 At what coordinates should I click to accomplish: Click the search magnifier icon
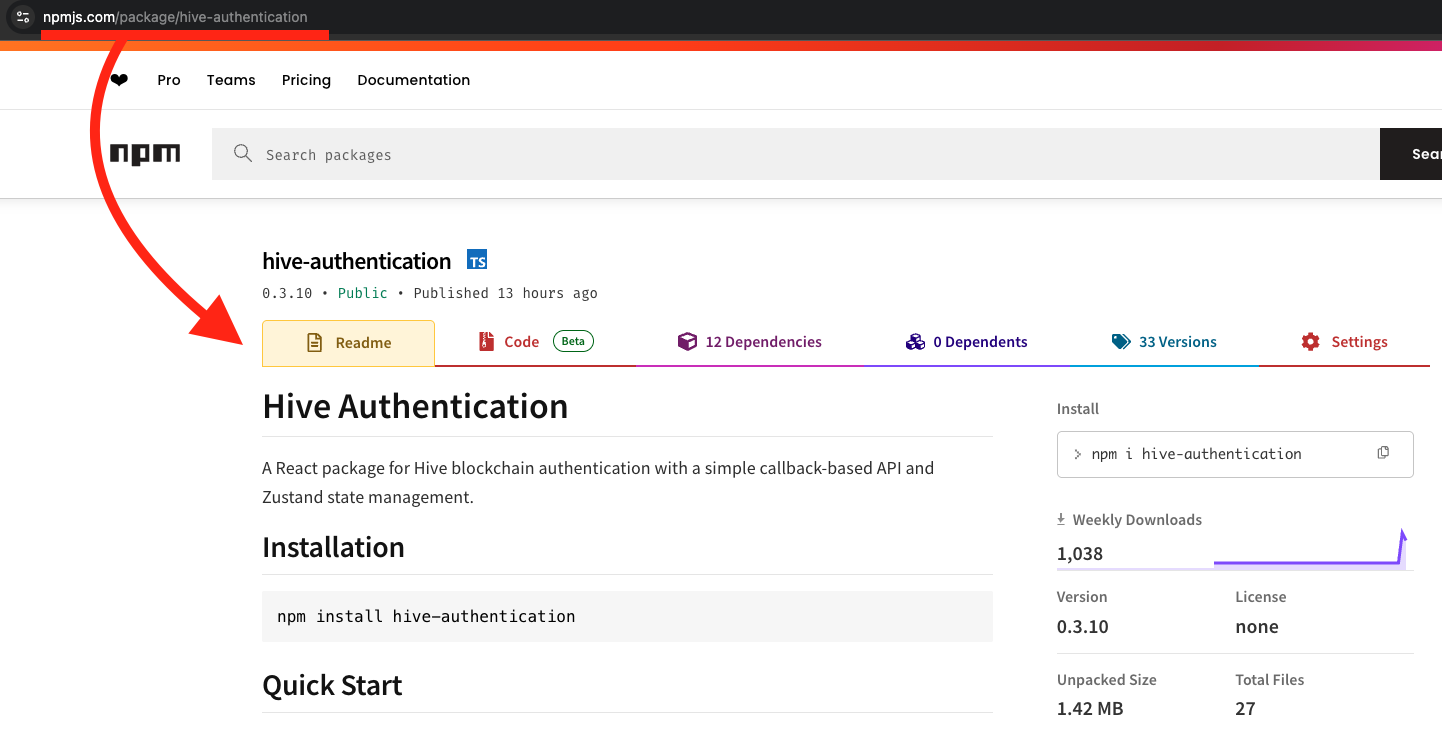tap(242, 153)
